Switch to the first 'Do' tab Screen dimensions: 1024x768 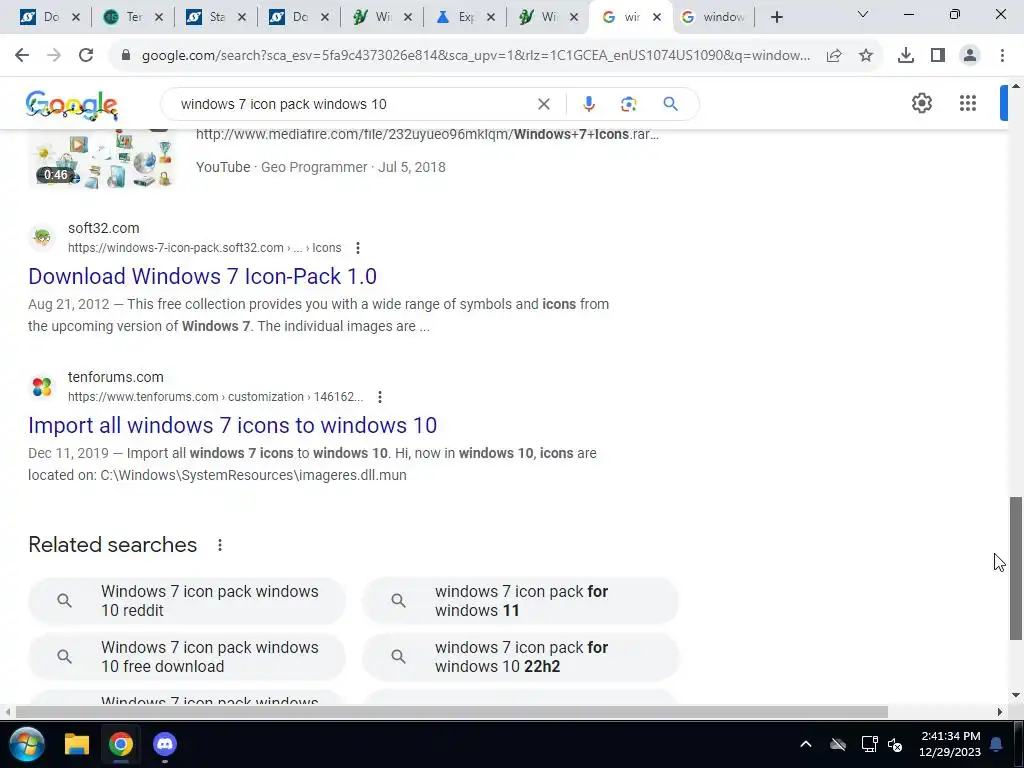[49, 17]
